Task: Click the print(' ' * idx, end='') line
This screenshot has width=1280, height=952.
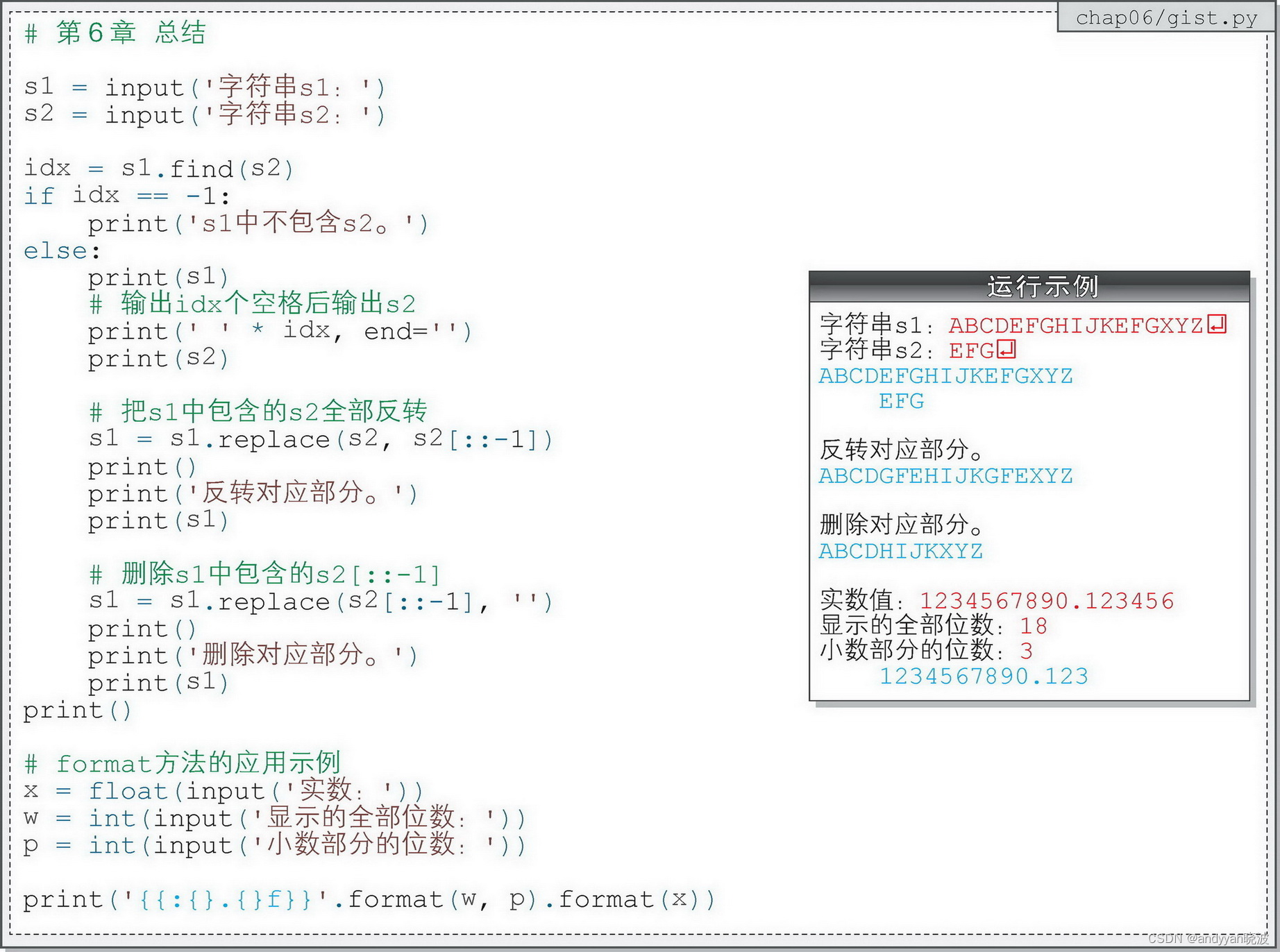Action: pyautogui.click(x=280, y=331)
